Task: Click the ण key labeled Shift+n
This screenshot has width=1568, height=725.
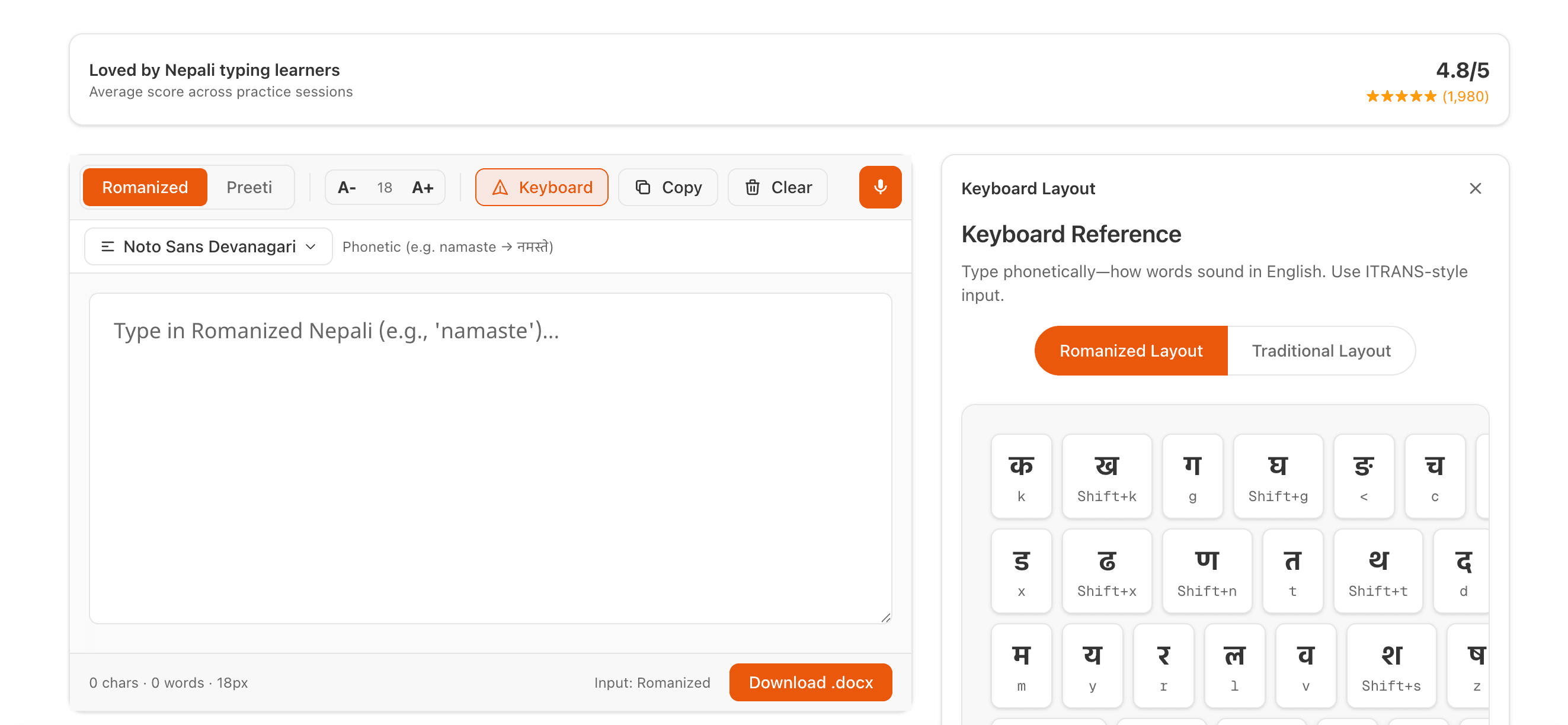Action: pos(1207,571)
